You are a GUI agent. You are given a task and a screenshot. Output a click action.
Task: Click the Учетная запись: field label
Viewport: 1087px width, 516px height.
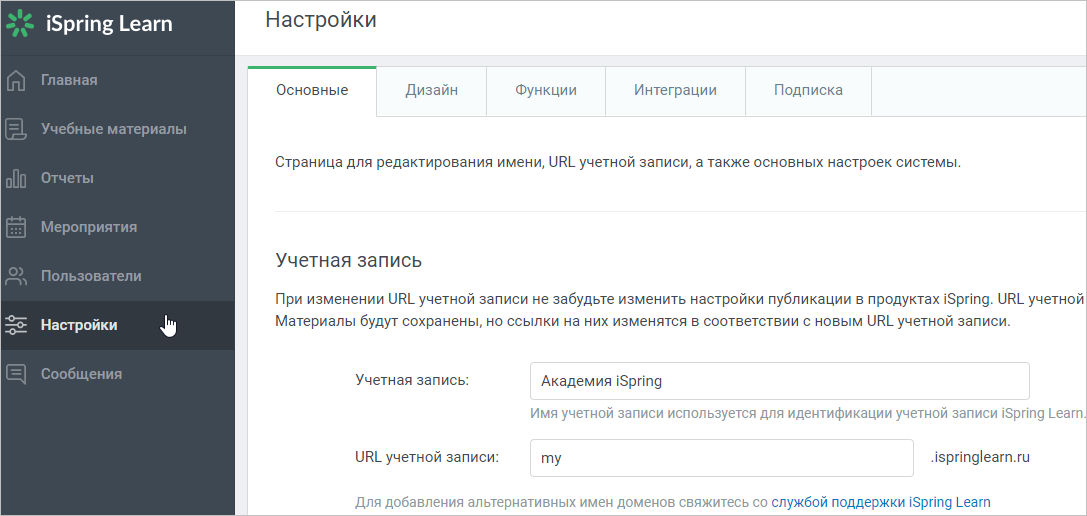click(x=412, y=380)
